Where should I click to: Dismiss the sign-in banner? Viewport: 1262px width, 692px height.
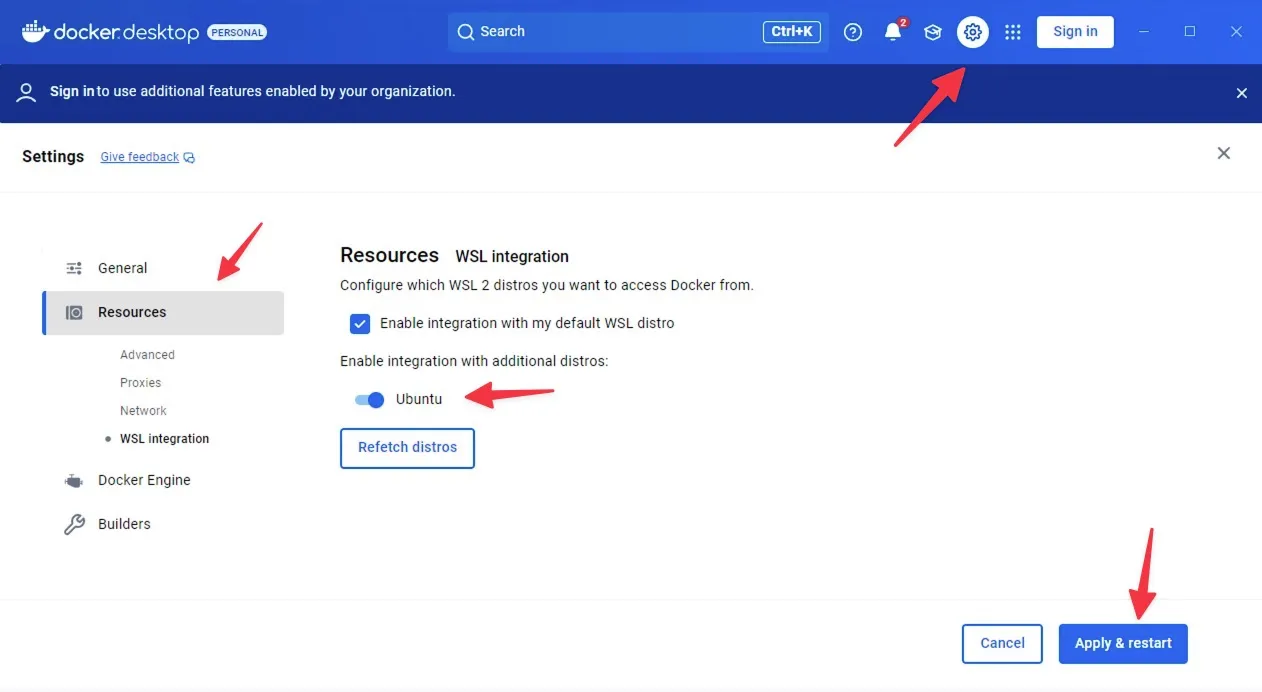[1242, 93]
